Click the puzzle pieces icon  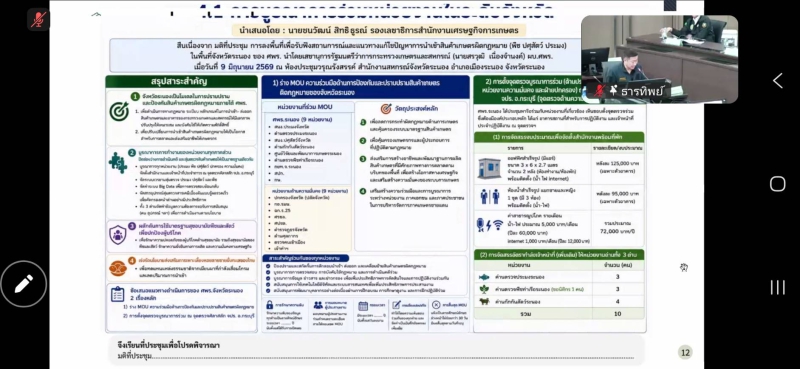tap(118, 163)
